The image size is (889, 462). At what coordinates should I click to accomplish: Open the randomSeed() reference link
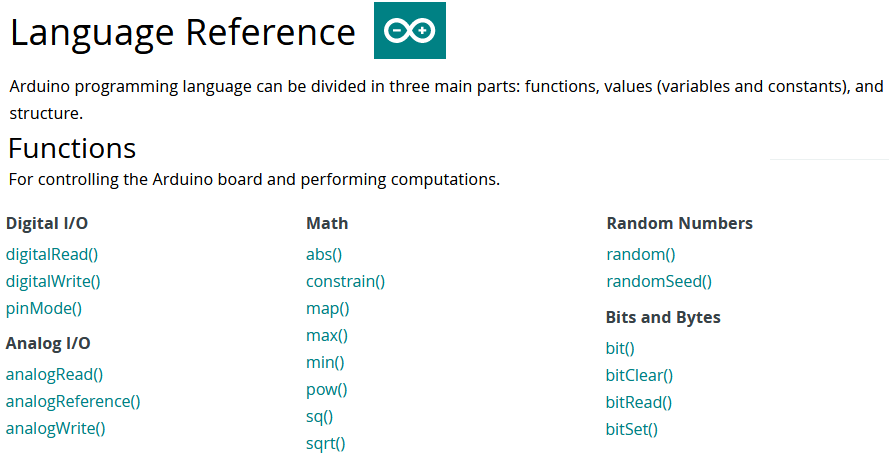tap(659, 281)
